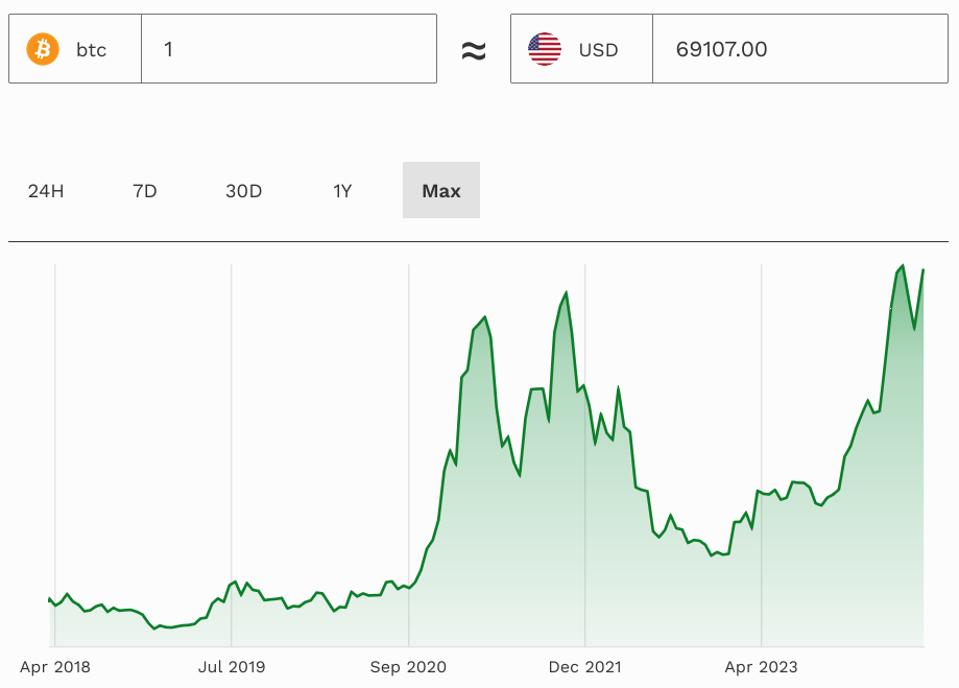The image size is (959, 688).
Task: Open the btc currency selector
Action: [x=75, y=49]
